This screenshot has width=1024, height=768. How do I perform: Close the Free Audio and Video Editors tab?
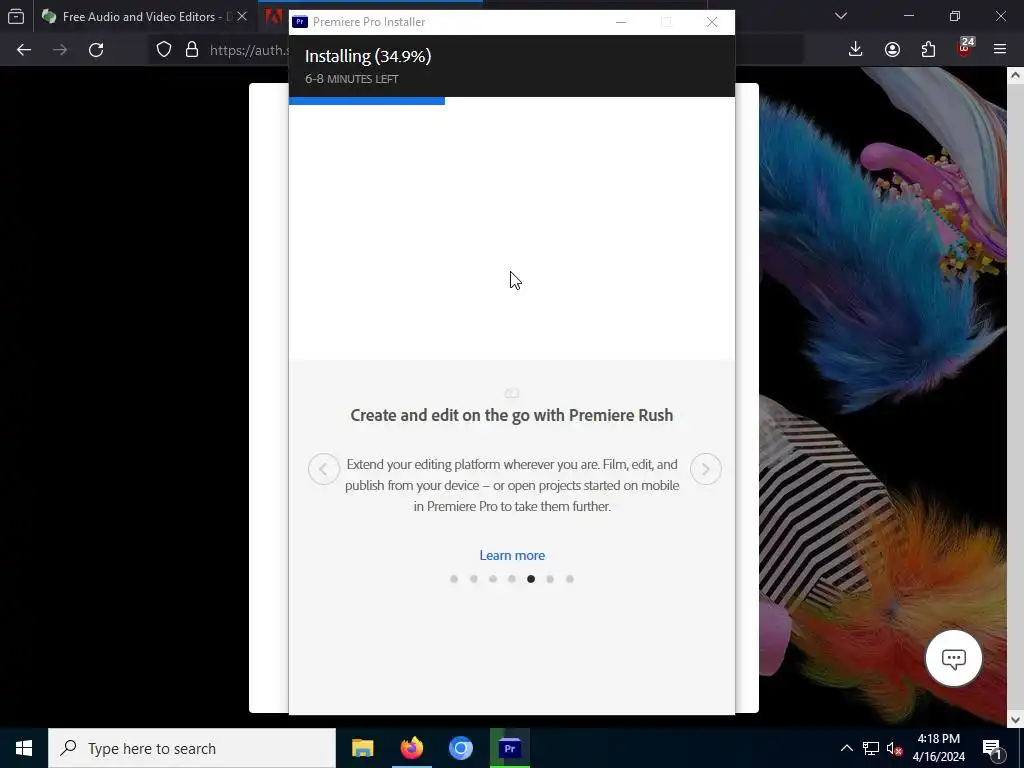click(x=242, y=16)
